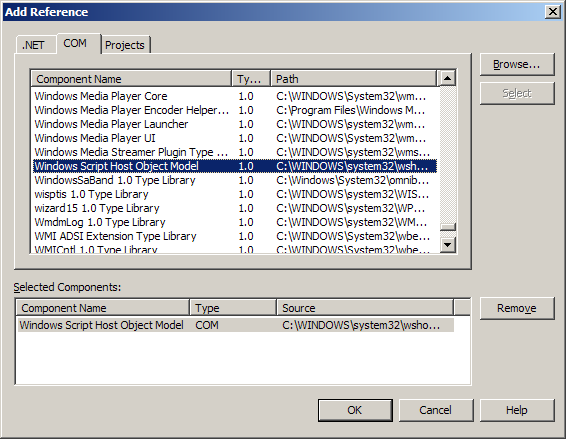Click the C:\Windows\System32\omnib... path cell

352,180
